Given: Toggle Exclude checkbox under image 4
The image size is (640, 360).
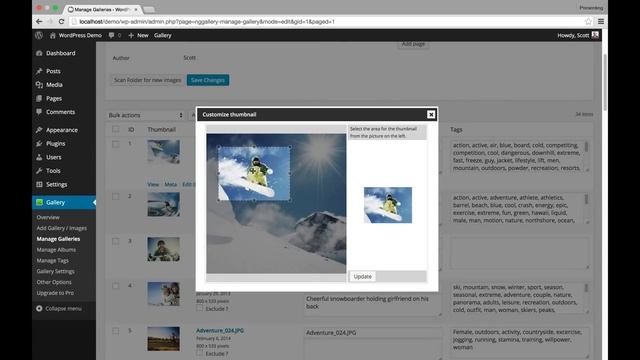Looking at the screenshot, I should tap(200, 308).
